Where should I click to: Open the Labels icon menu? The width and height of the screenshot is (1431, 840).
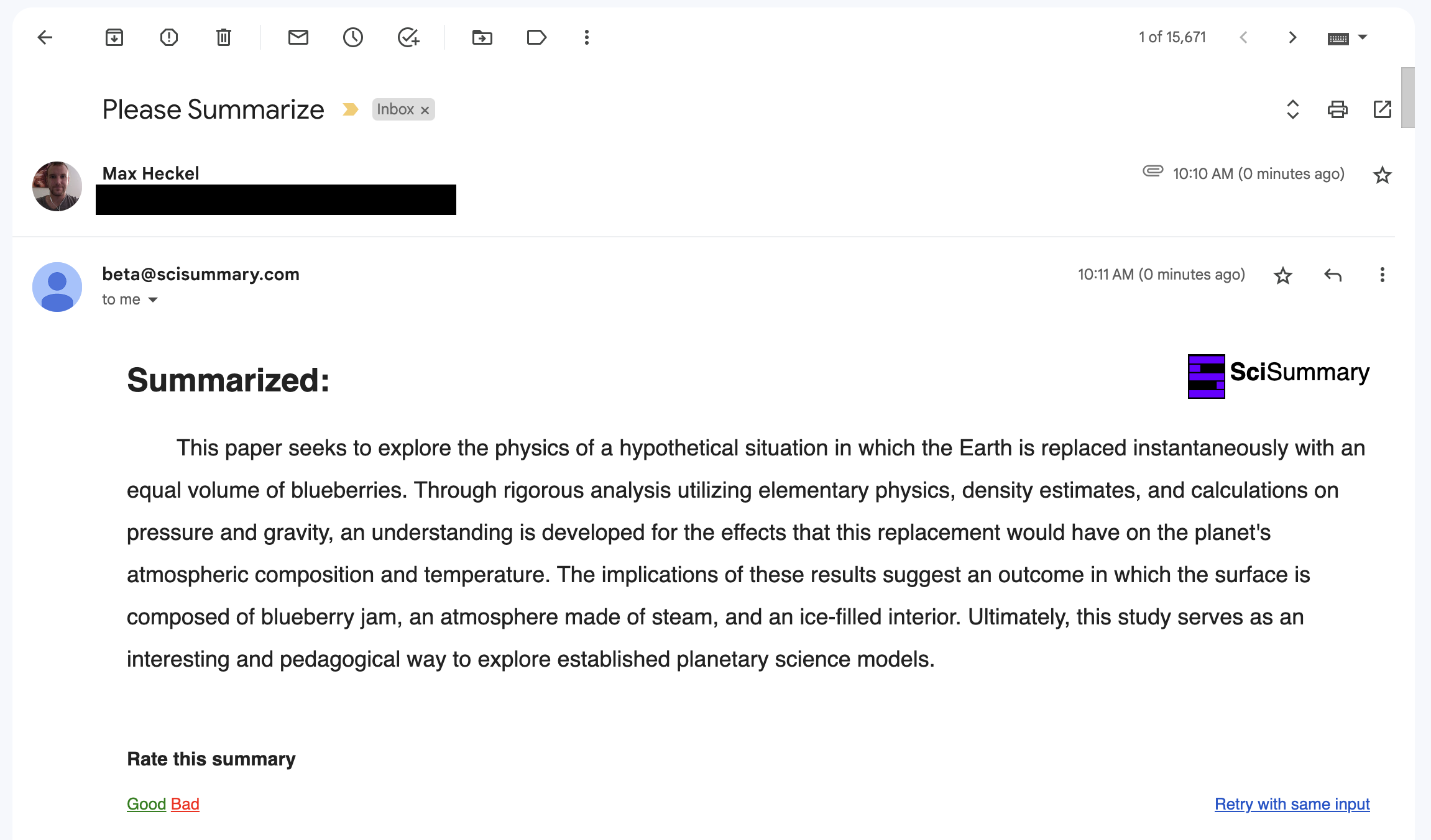pos(536,37)
